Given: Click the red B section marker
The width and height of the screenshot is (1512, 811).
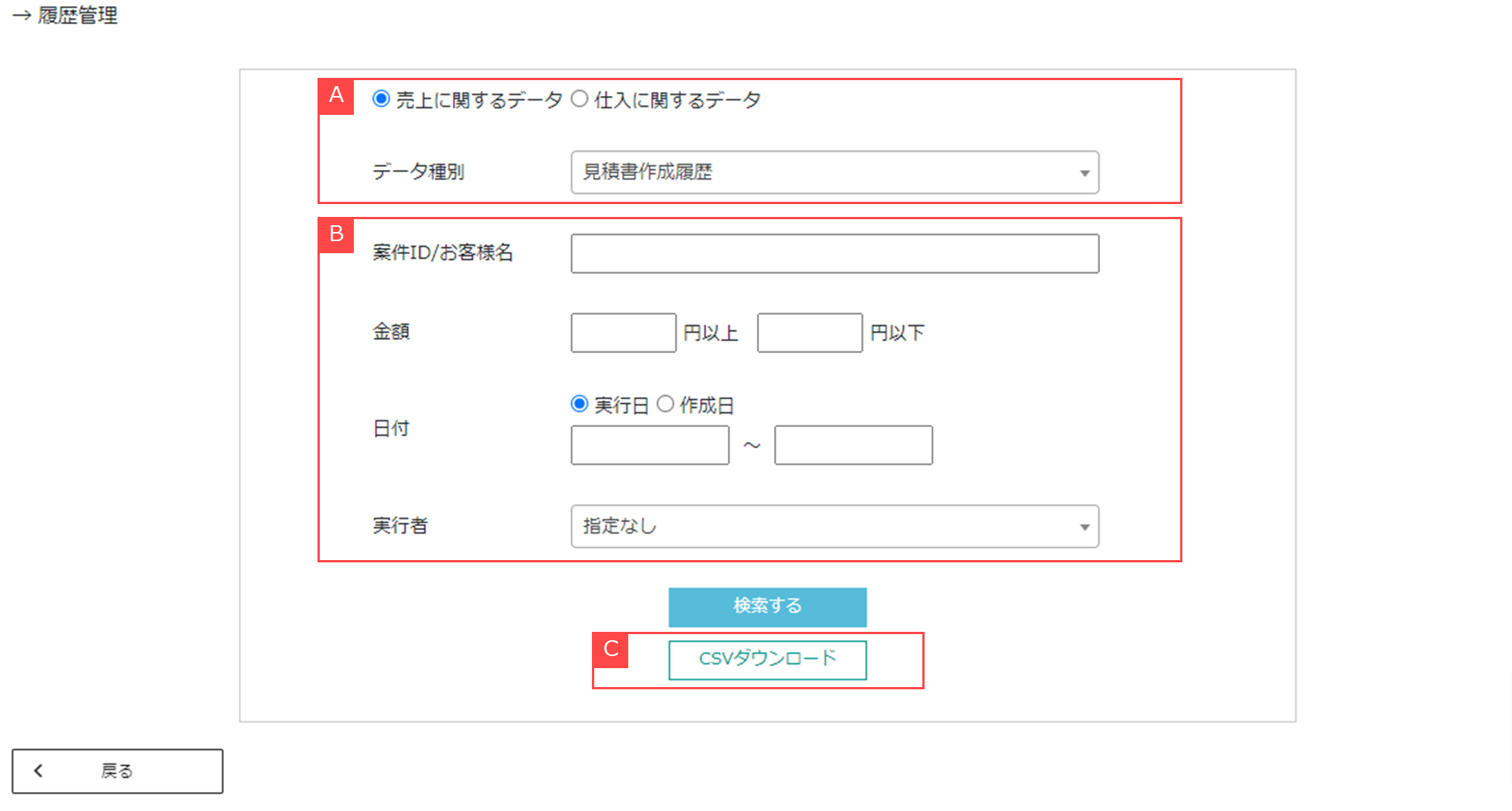Looking at the screenshot, I should click(x=336, y=234).
